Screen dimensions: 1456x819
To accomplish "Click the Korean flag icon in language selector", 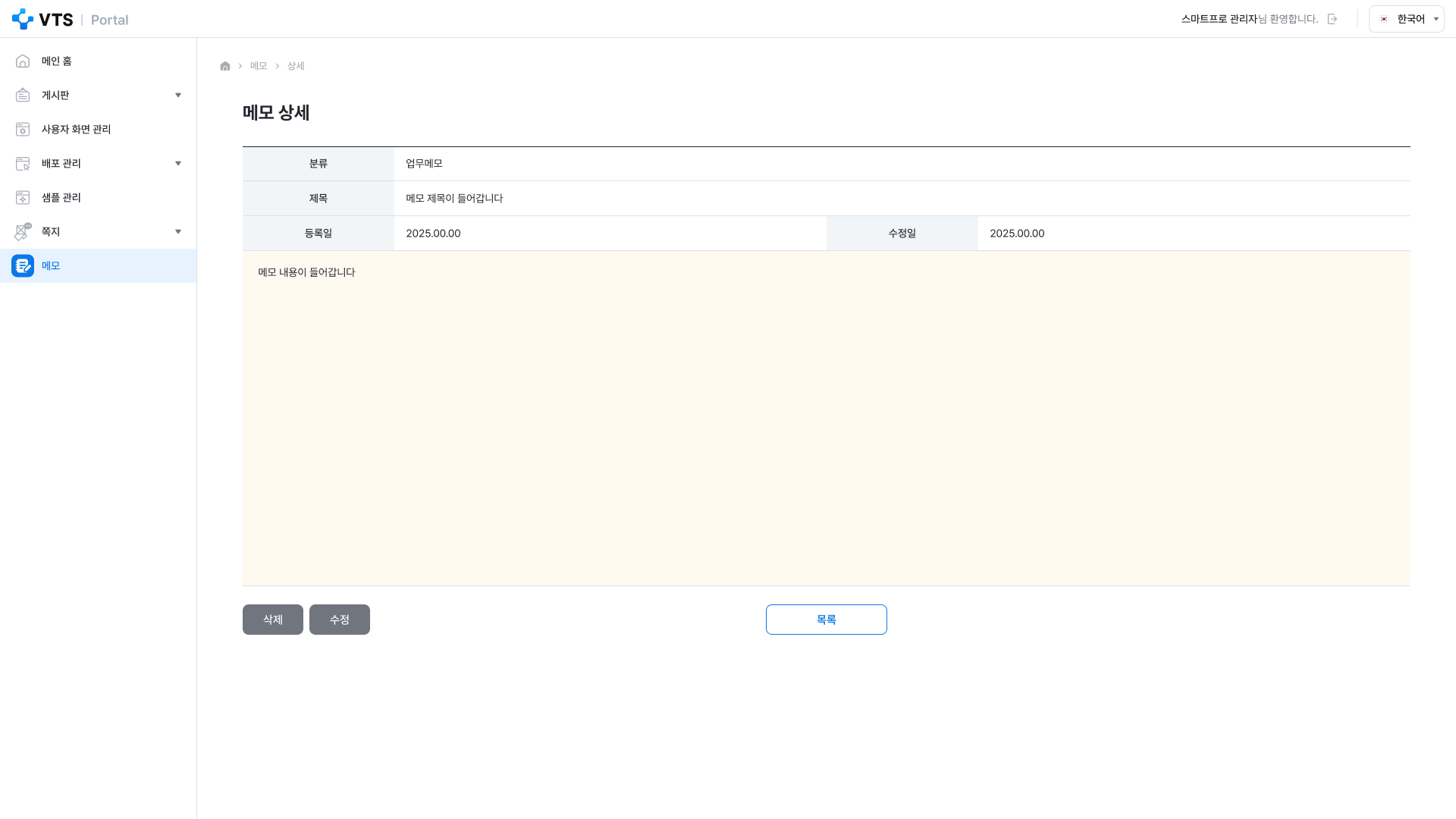I will 1384,19.
